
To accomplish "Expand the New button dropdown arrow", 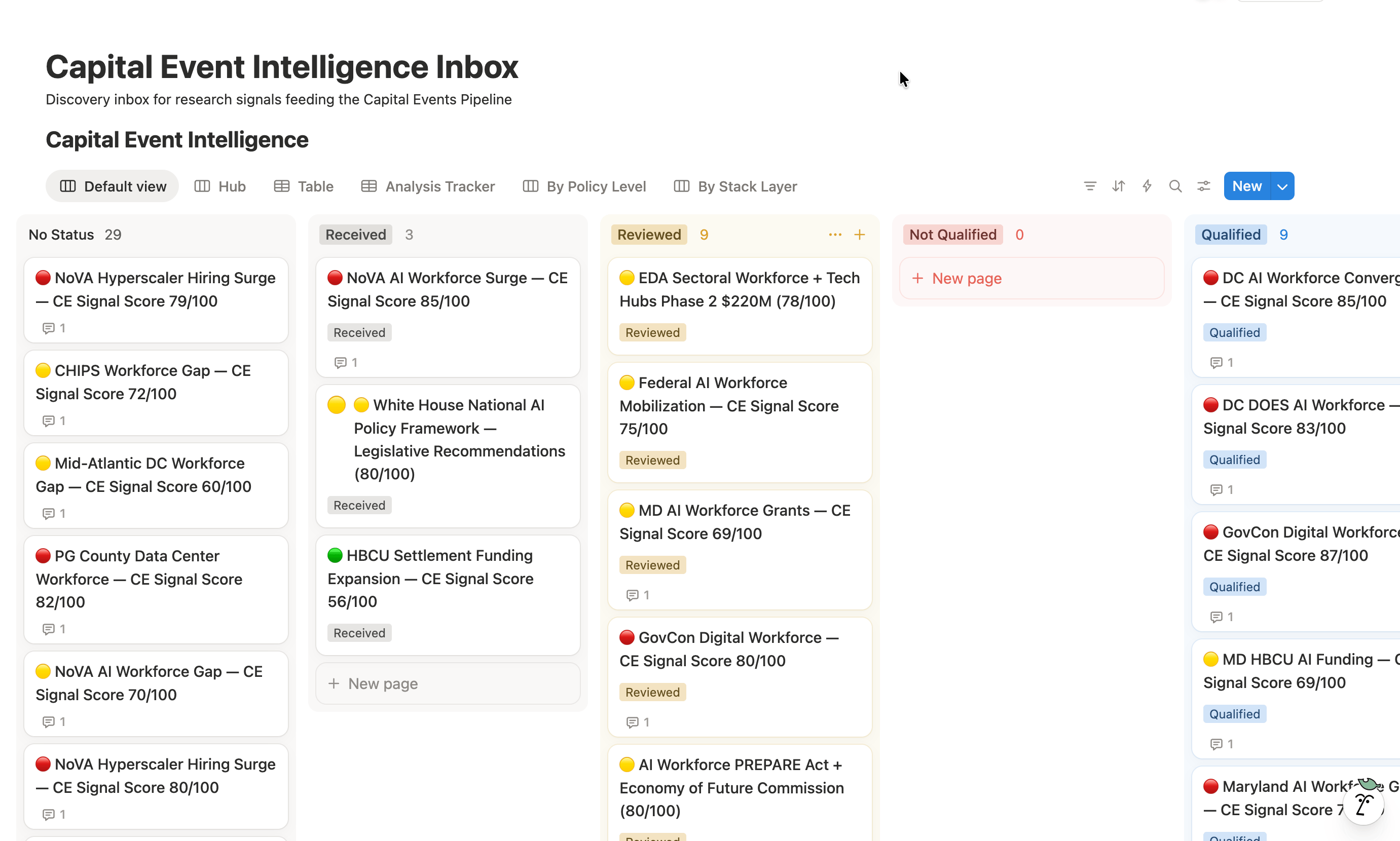I will click(1282, 186).
